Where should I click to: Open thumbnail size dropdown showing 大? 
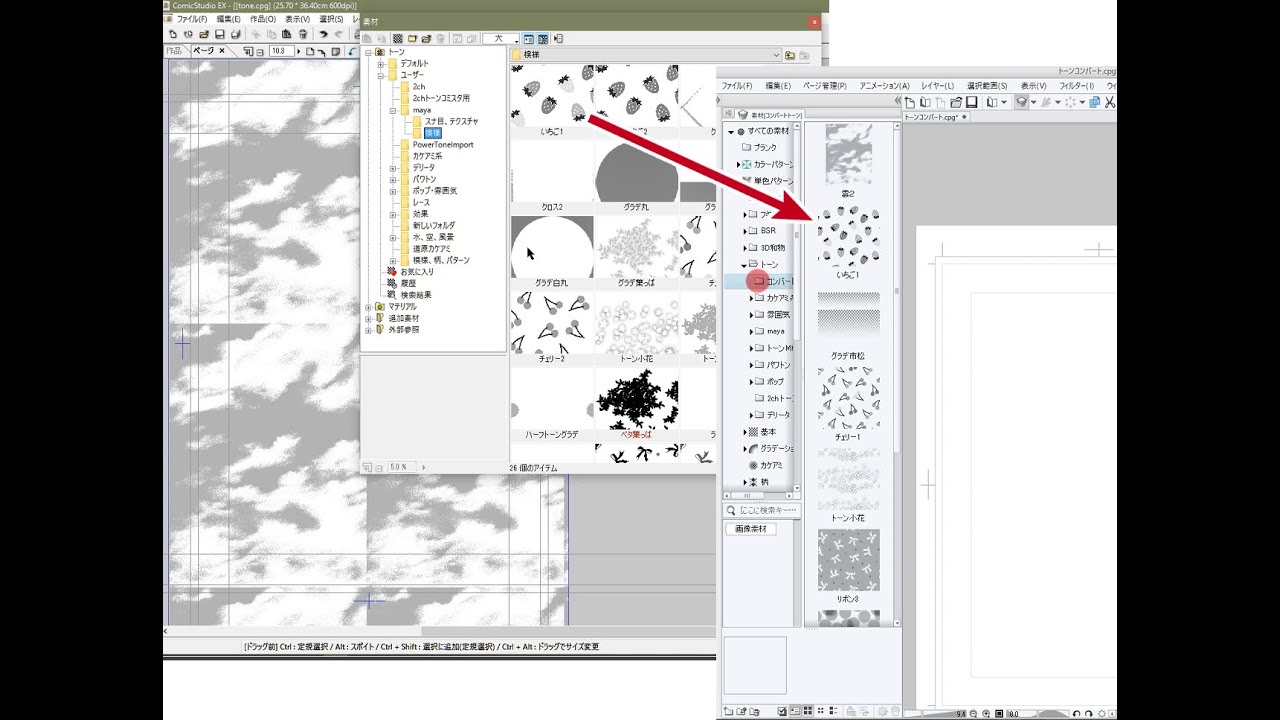click(500, 39)
